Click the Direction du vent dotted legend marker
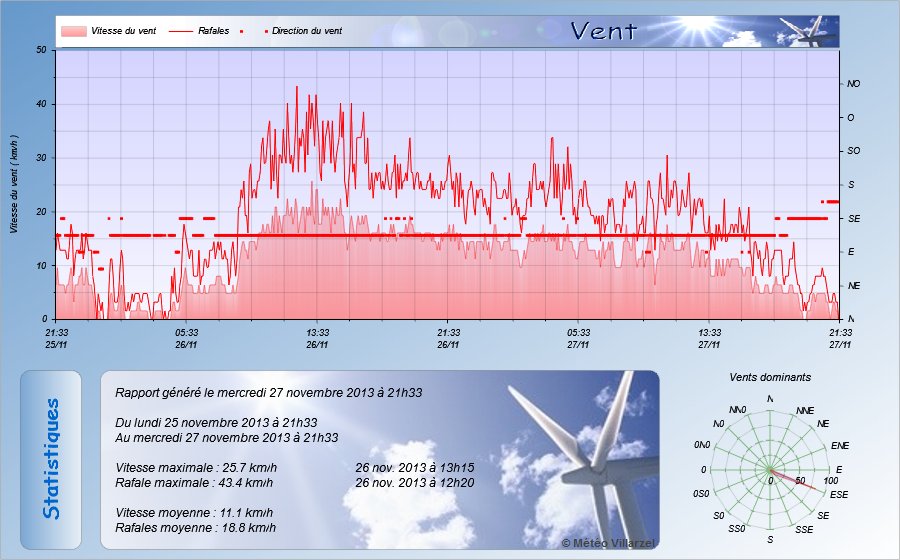The width and height of the screenshot is (900, 560). [x=267, y=31]
